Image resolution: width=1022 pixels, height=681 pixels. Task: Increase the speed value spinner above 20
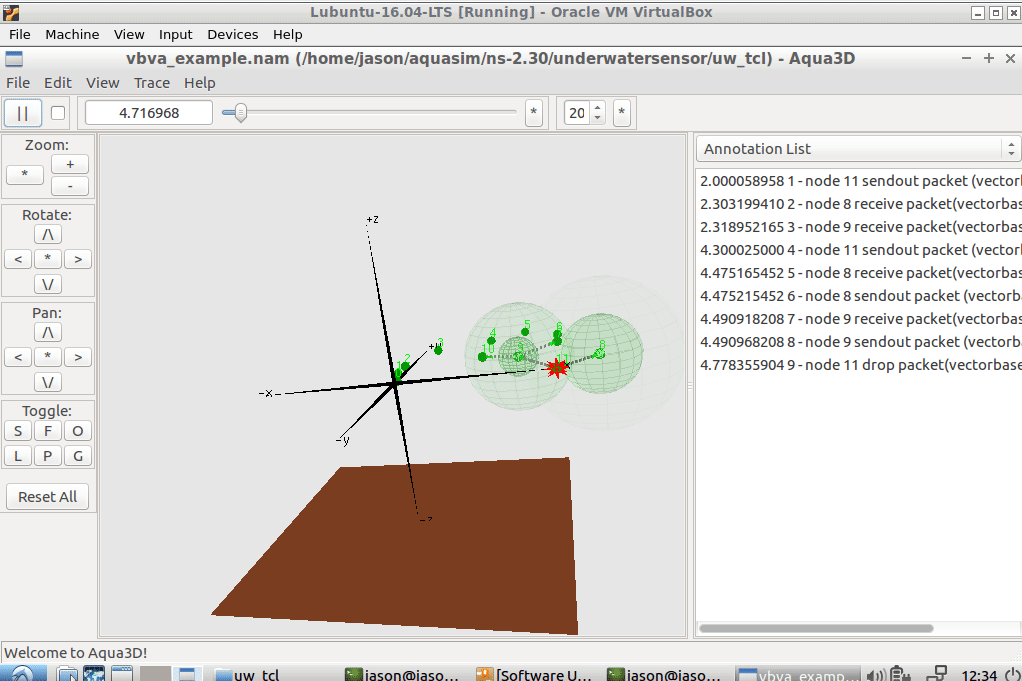597,108
